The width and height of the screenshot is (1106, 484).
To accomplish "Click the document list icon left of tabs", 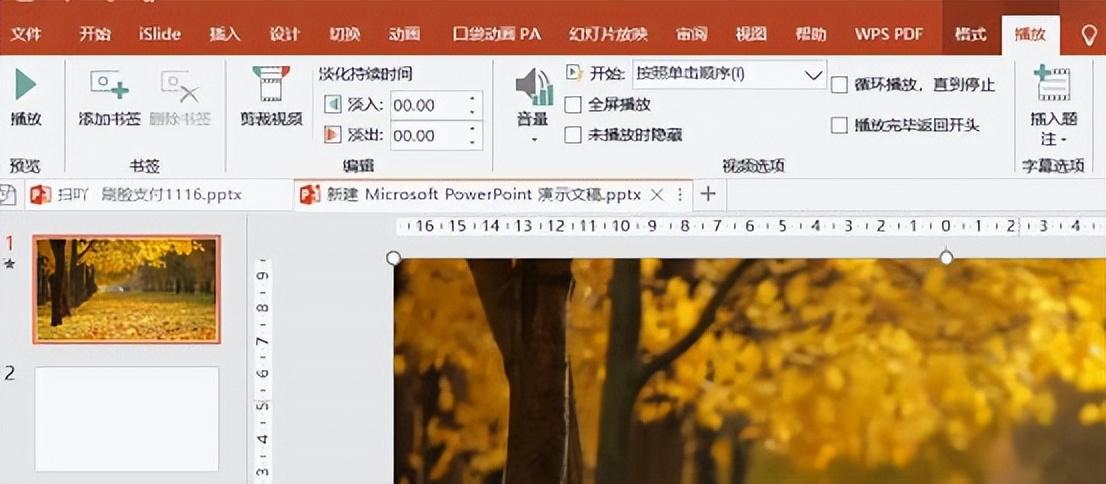I will coord(7,195).
